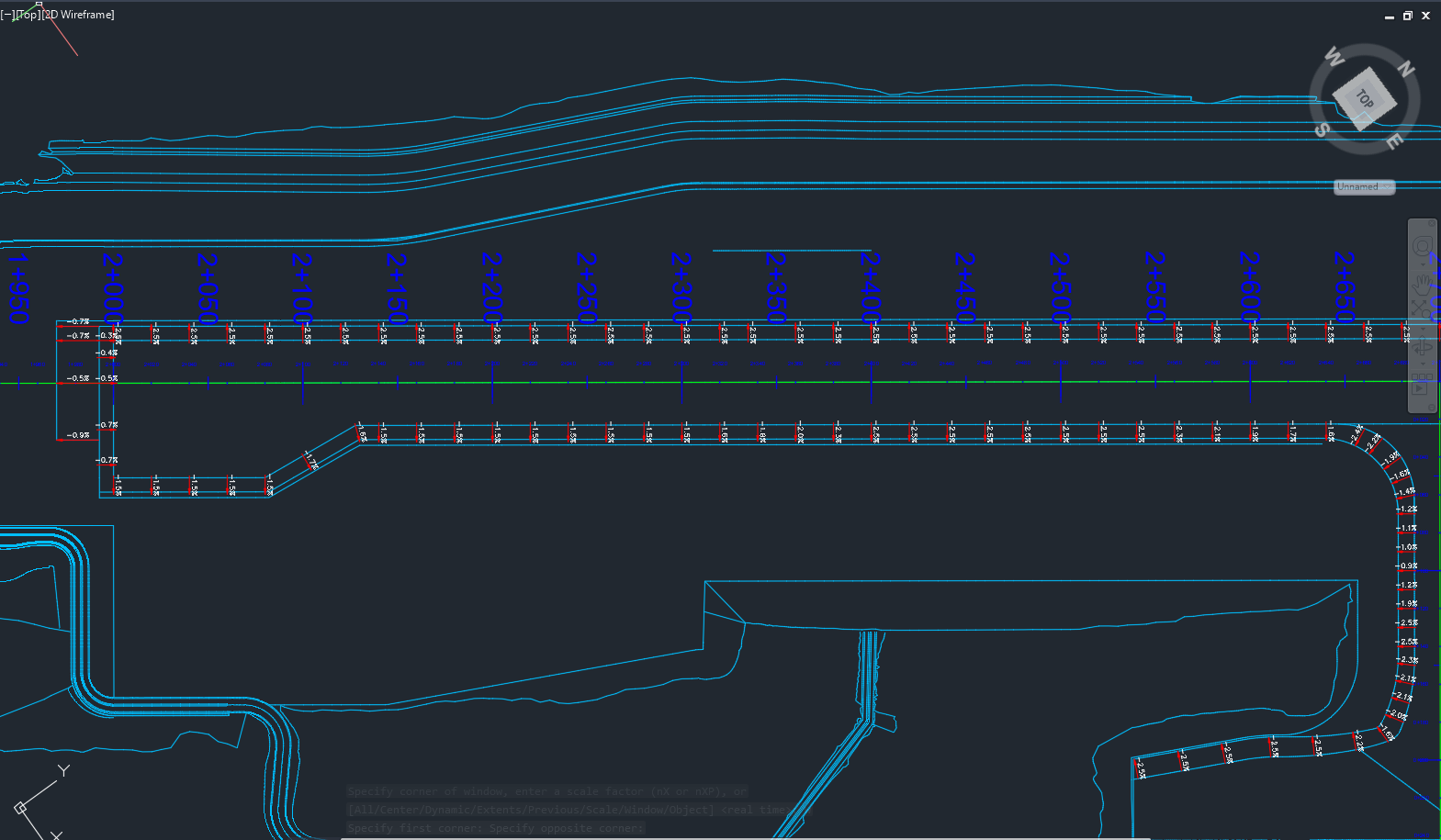Open the [-] viewport controls menu
The image size is (1441, 840).
(x=7, y=15)
